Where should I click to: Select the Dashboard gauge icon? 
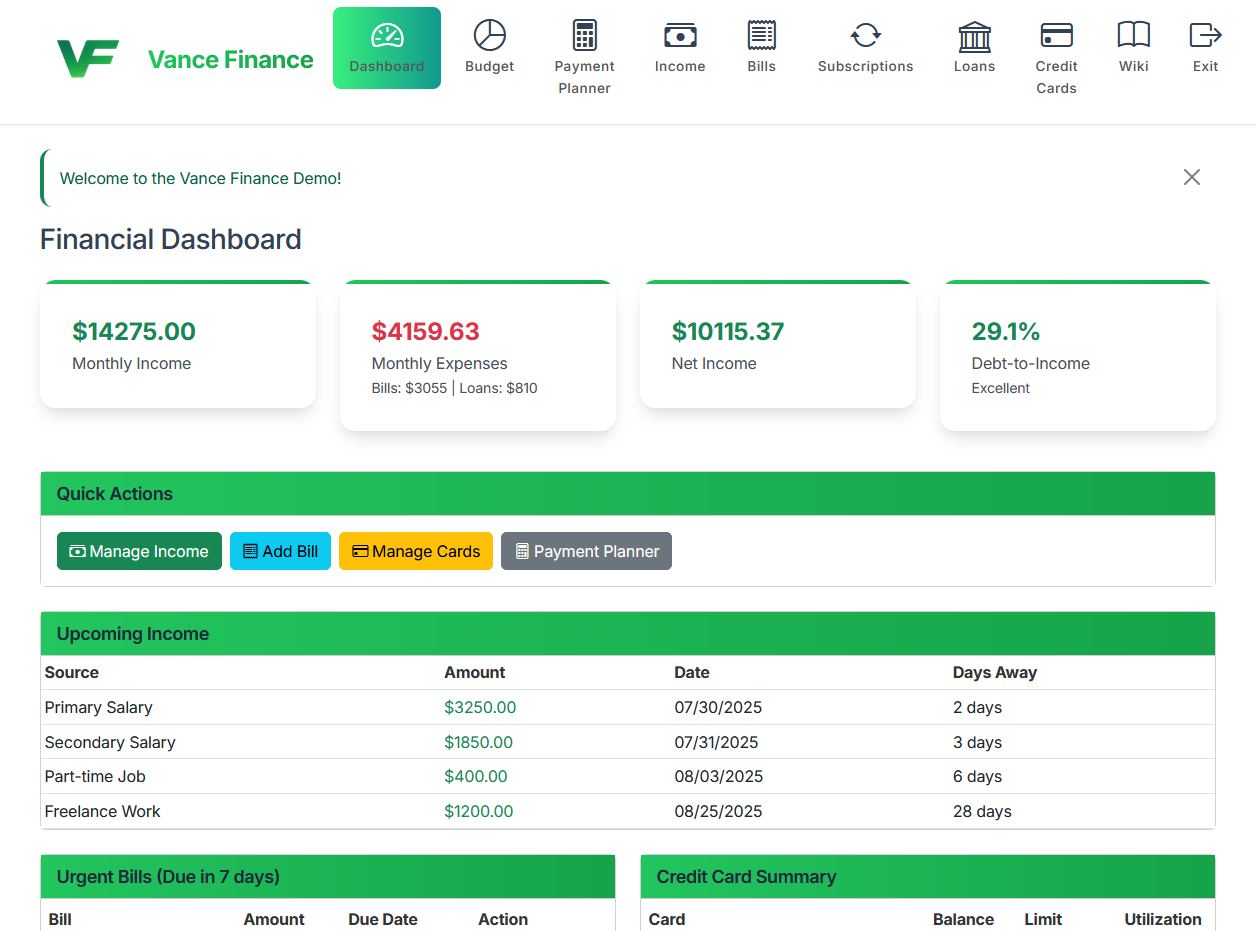point(387,33)
